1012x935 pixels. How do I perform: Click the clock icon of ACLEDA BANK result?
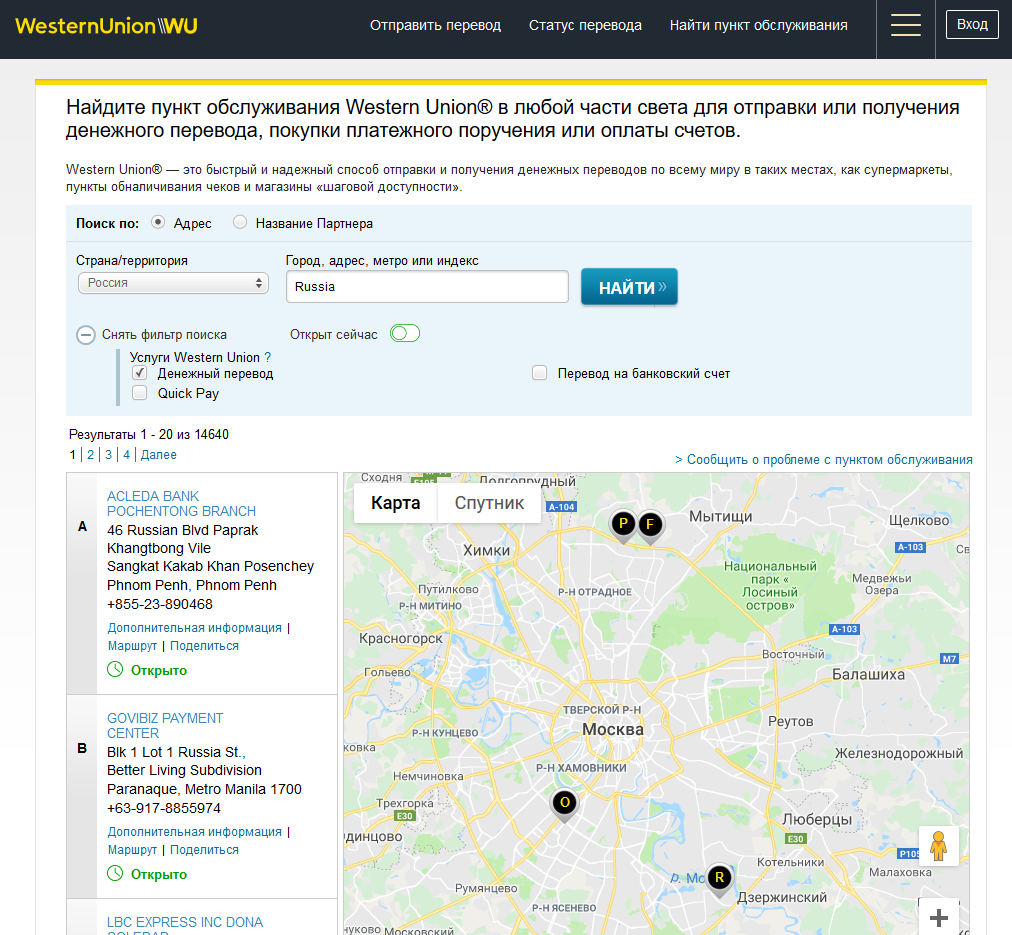tap(115, 670)
